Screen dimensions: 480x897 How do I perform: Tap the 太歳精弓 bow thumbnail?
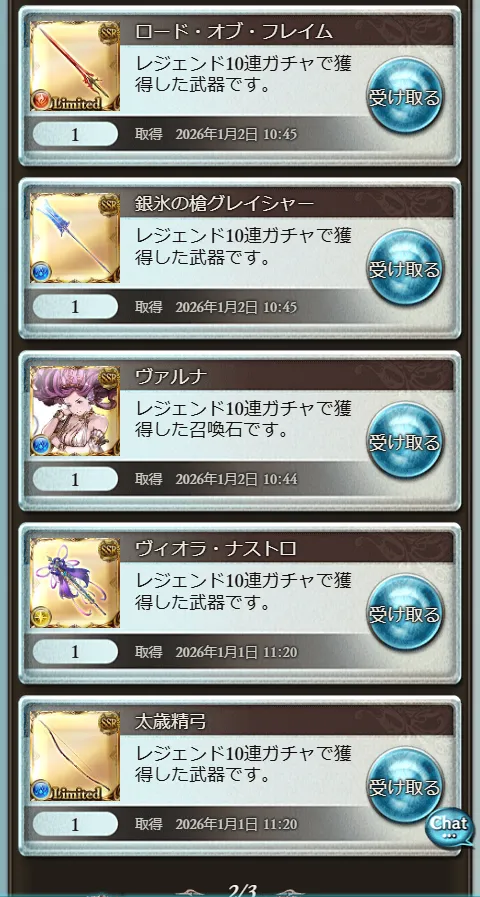[x=75, y=756]
